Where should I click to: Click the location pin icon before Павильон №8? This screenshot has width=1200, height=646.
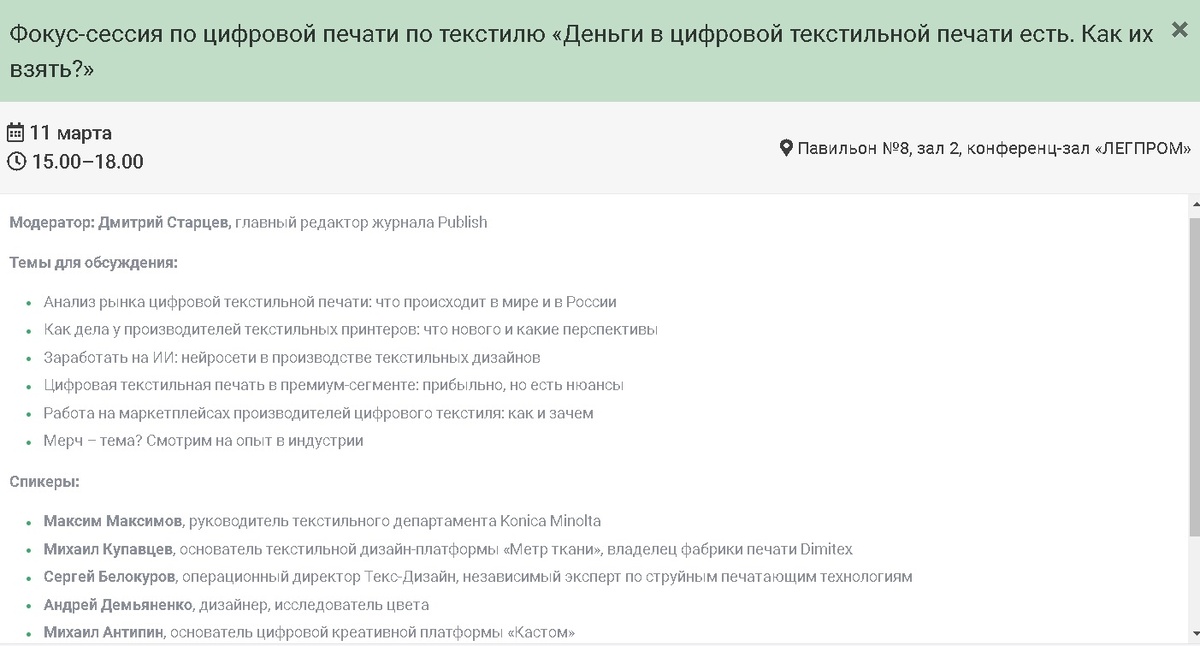(x=786, y=148)
